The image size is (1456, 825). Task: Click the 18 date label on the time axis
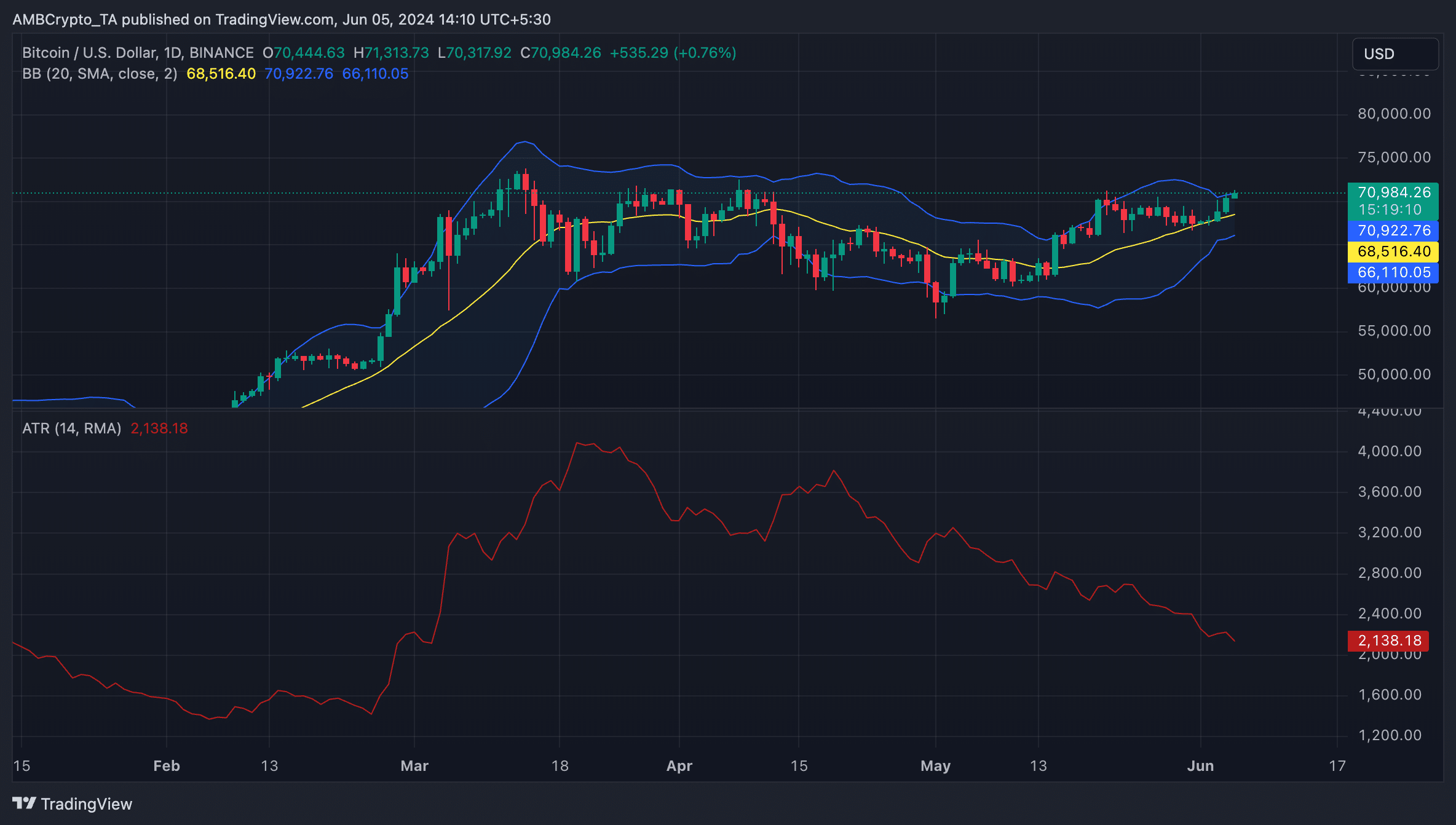pos(560,766)
